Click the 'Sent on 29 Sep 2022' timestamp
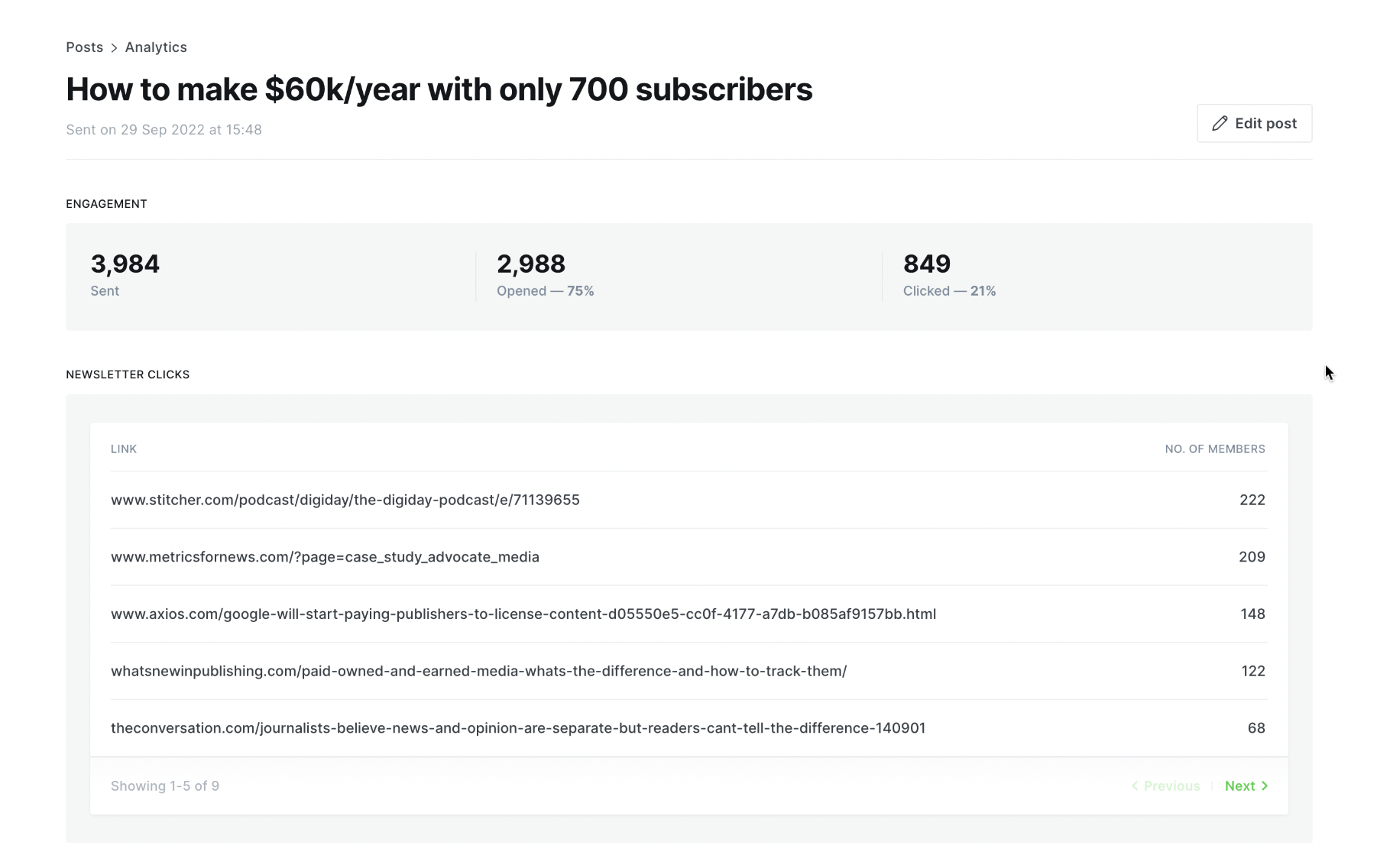1377x868 pixels. pyautogui.click(x=164, y=130)
